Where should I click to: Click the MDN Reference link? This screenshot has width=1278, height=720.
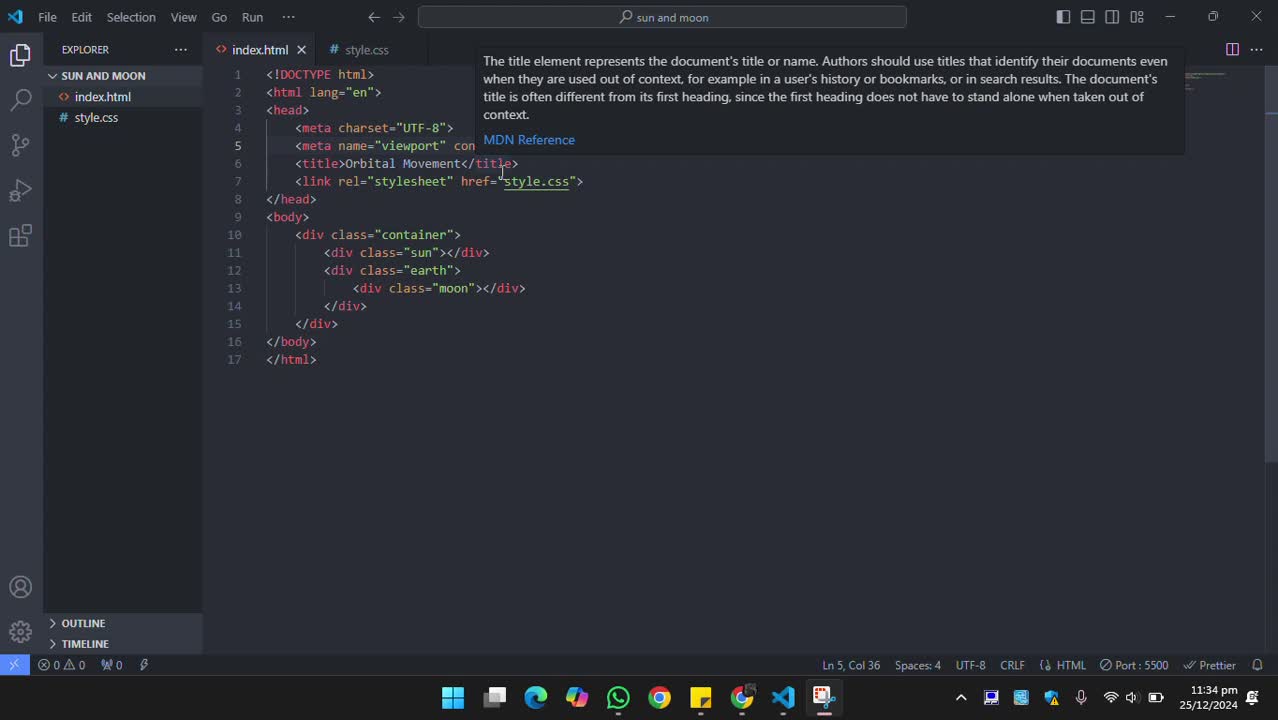529,140
